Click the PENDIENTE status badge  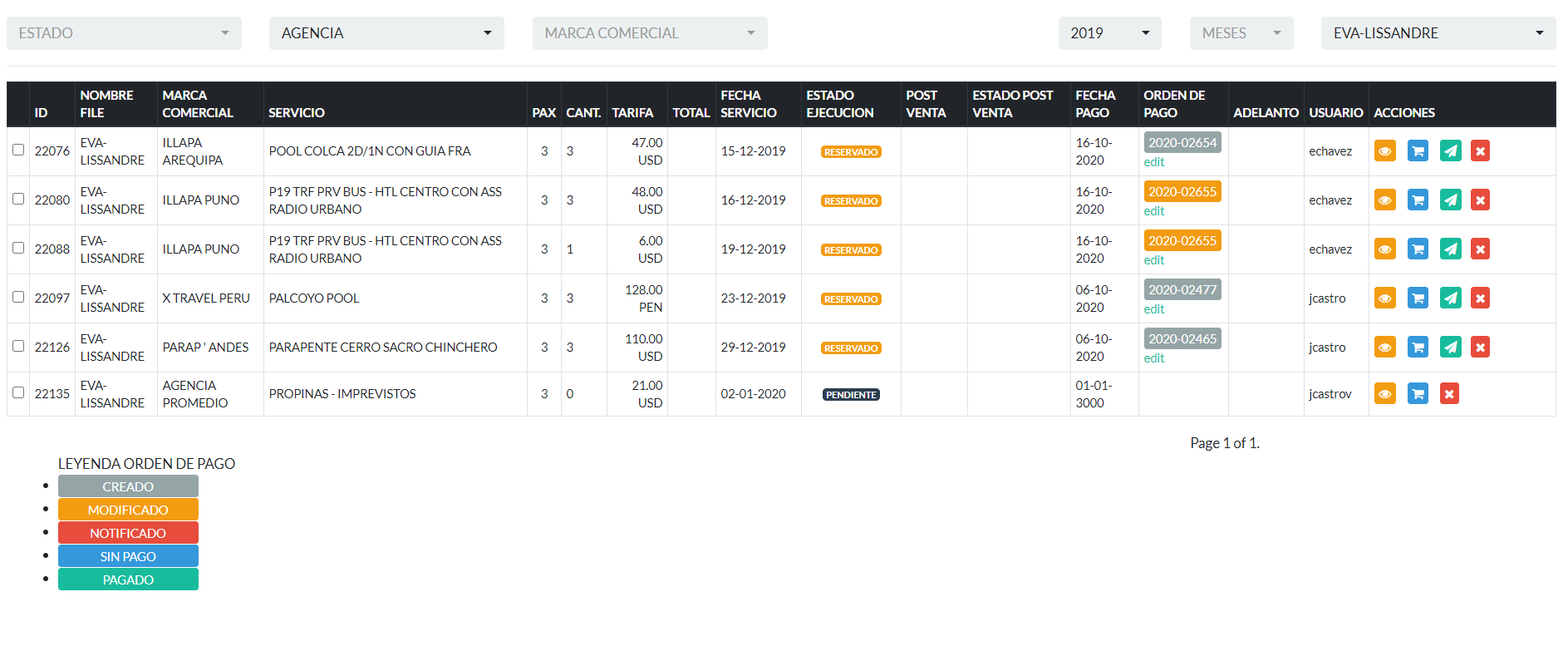coord(851,395)
